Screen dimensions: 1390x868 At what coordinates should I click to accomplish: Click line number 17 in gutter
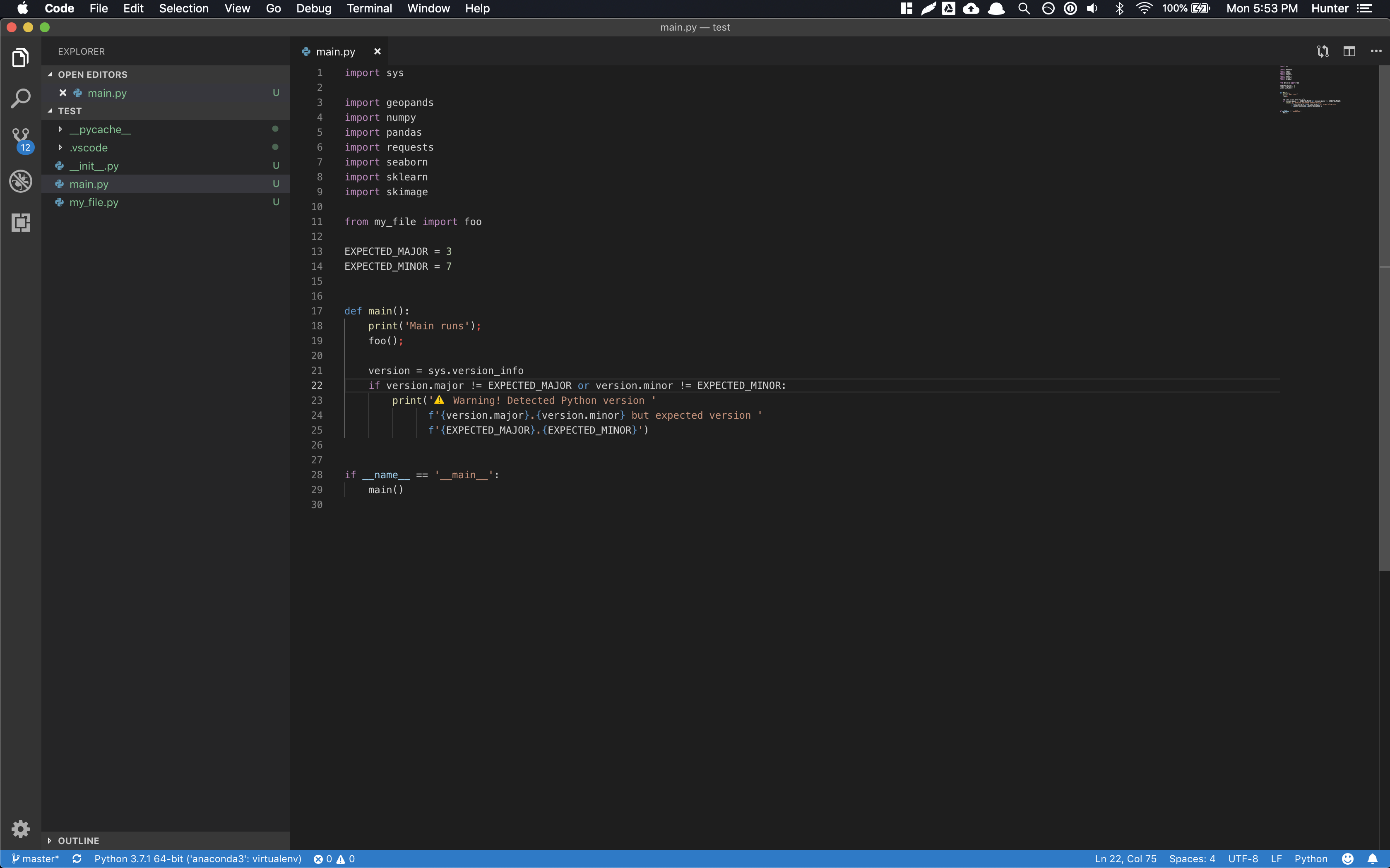tap(317, 311)
